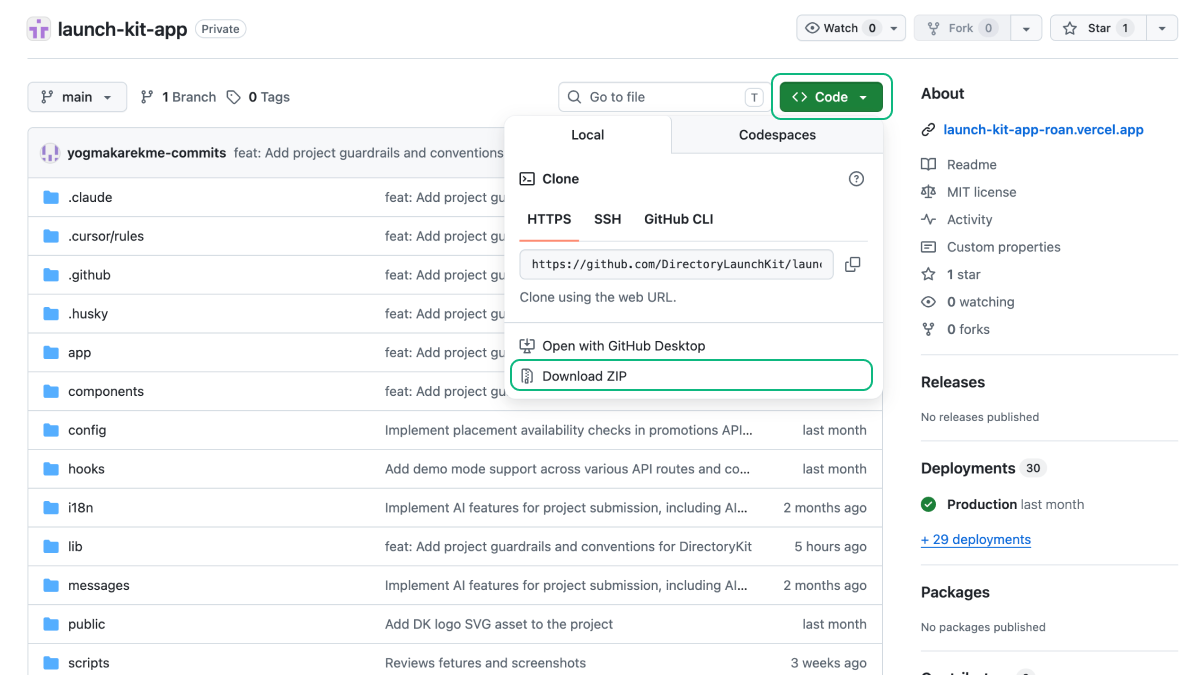The width and height of the screenshot is (1200, 675).
Task: Open the Fork options dropdown arrow
Action: click(1026, 28)
